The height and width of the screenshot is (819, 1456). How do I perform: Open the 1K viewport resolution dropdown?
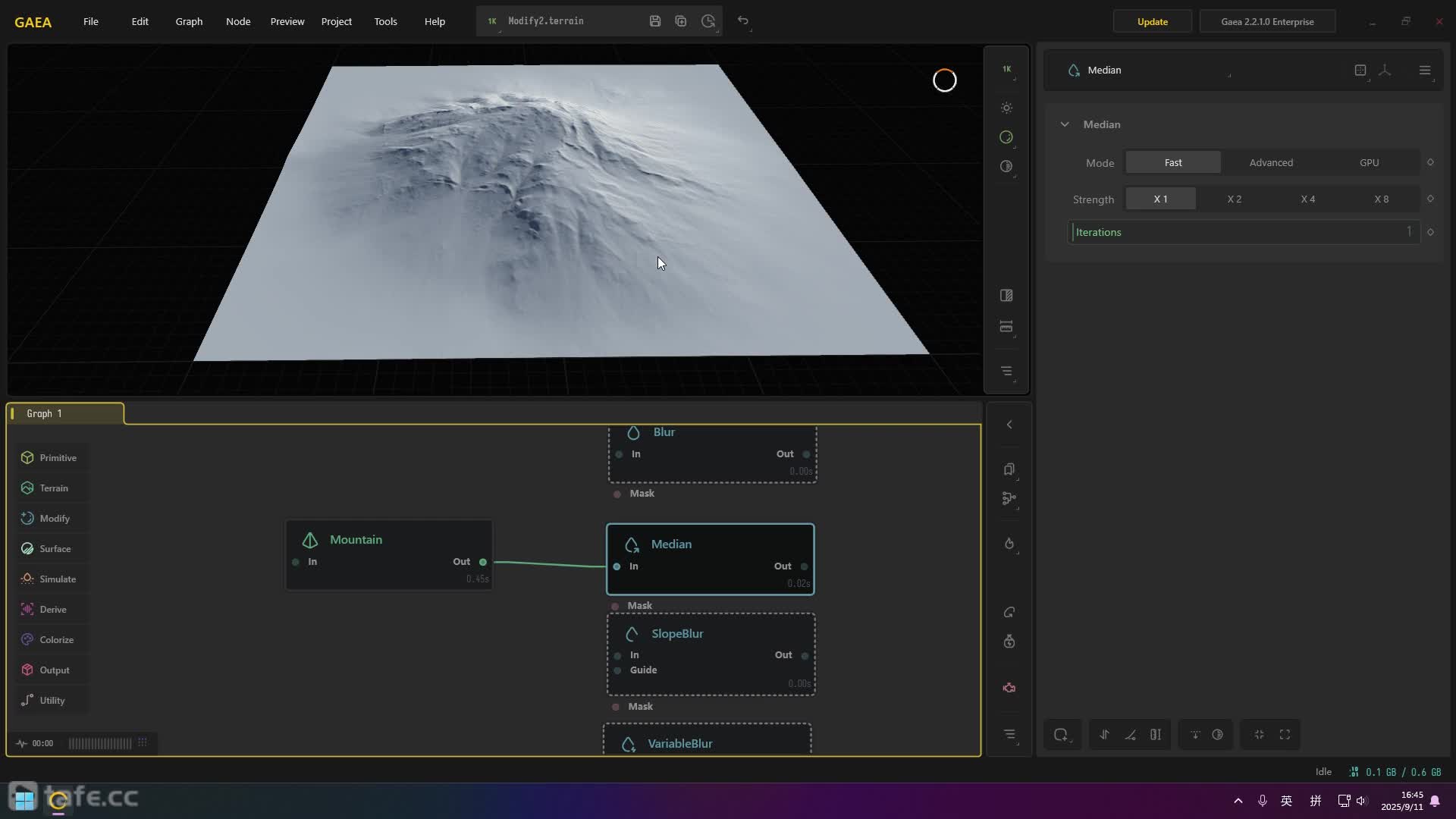[x=1006, y=69]
